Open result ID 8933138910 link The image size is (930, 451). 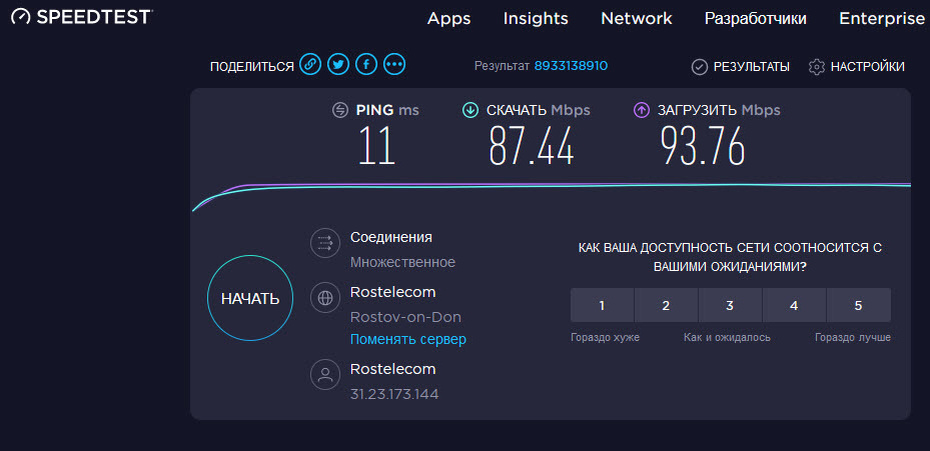click(x=571, y=66)
